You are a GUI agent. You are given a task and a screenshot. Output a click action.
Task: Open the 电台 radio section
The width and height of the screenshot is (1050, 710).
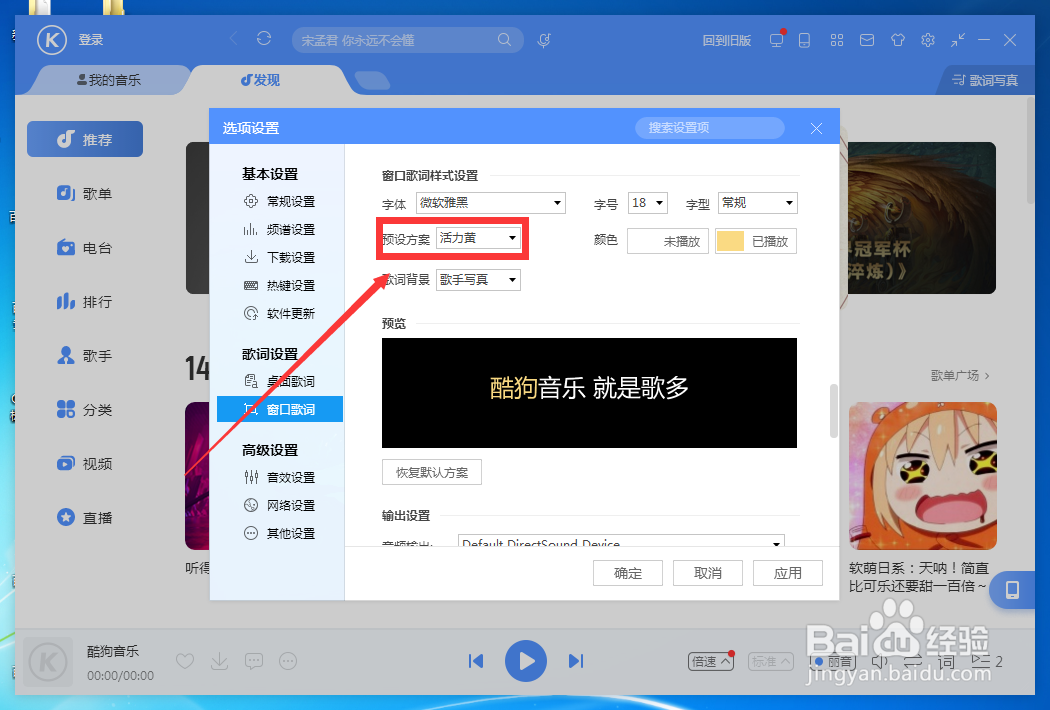[x=85, y=247]
